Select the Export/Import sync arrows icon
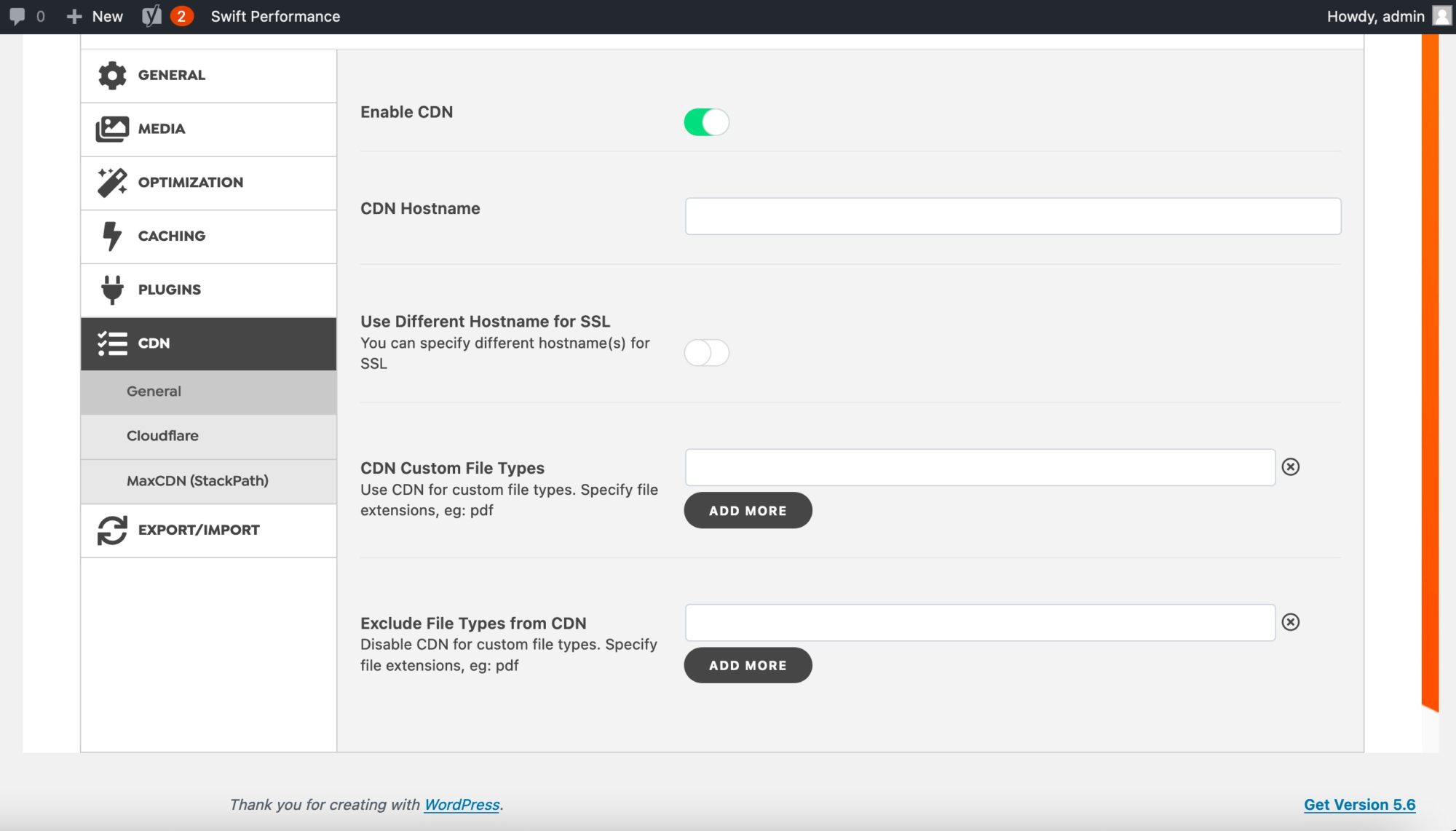Screen dimensions: 1456x831 click(x=111, y=530)
